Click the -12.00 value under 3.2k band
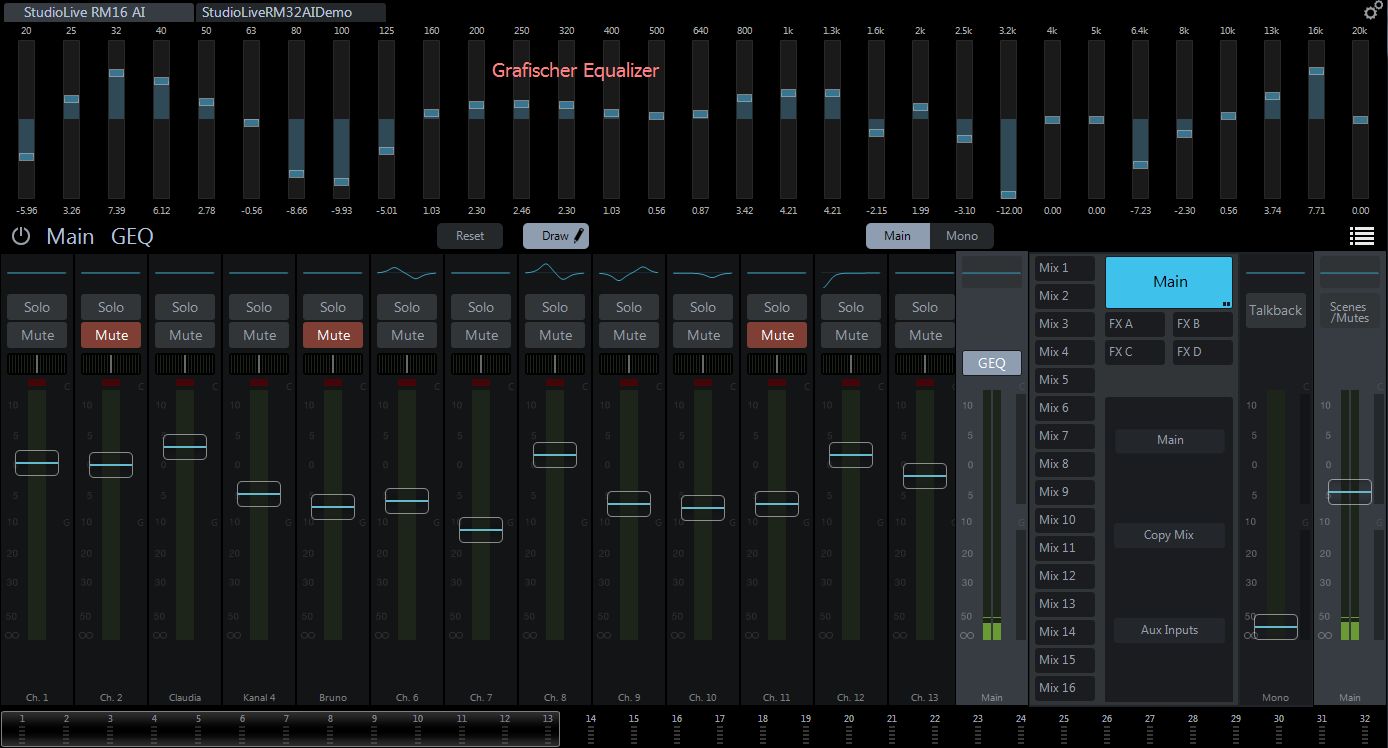Screen dimensions: 1388x748 pos(1008,211)
